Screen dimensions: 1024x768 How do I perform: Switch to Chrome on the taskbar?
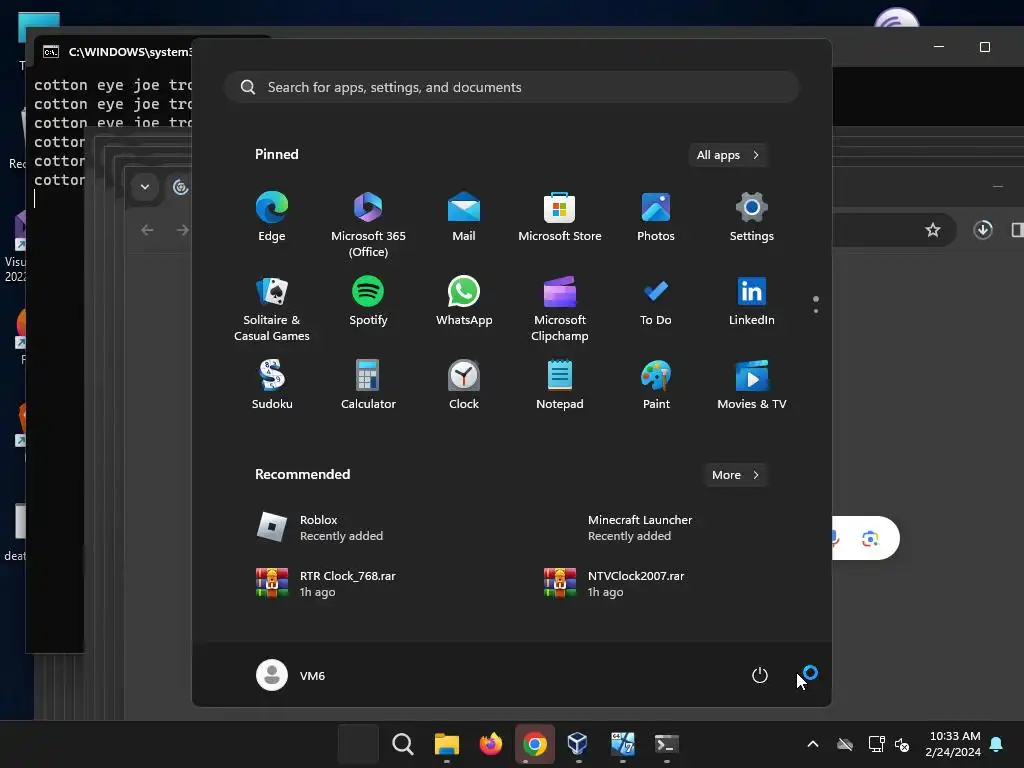[534, 744]
